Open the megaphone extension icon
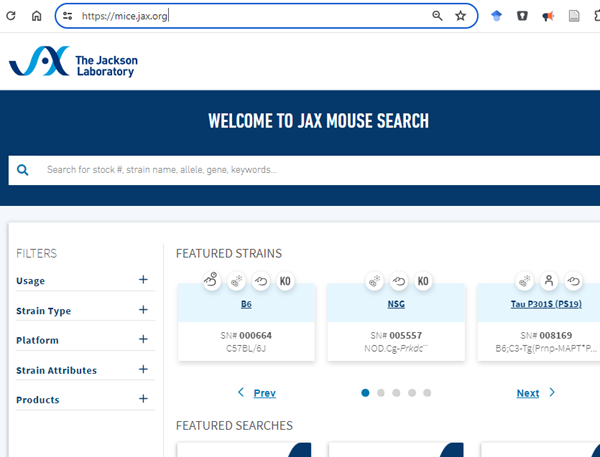Image resolution: width=600 pixels, height=457 pixels. tap(548, 16)
